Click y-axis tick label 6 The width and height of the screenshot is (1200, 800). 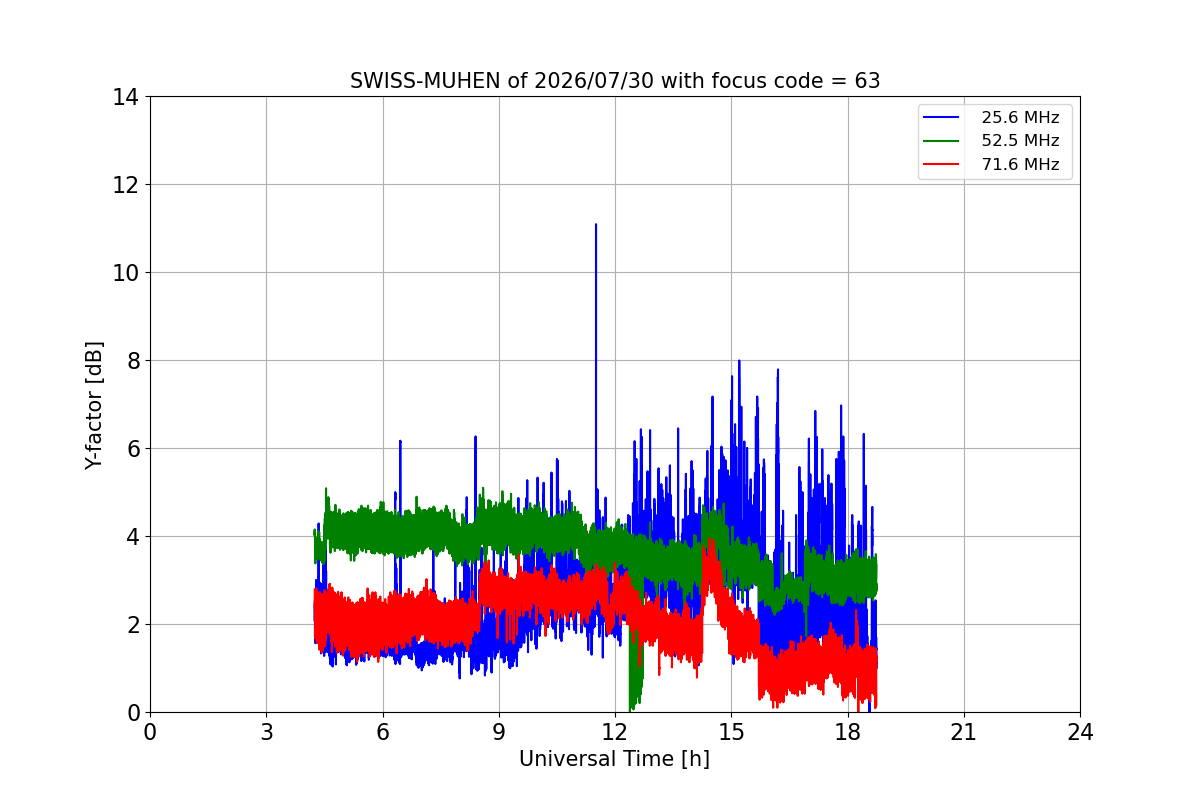(132, 449)
